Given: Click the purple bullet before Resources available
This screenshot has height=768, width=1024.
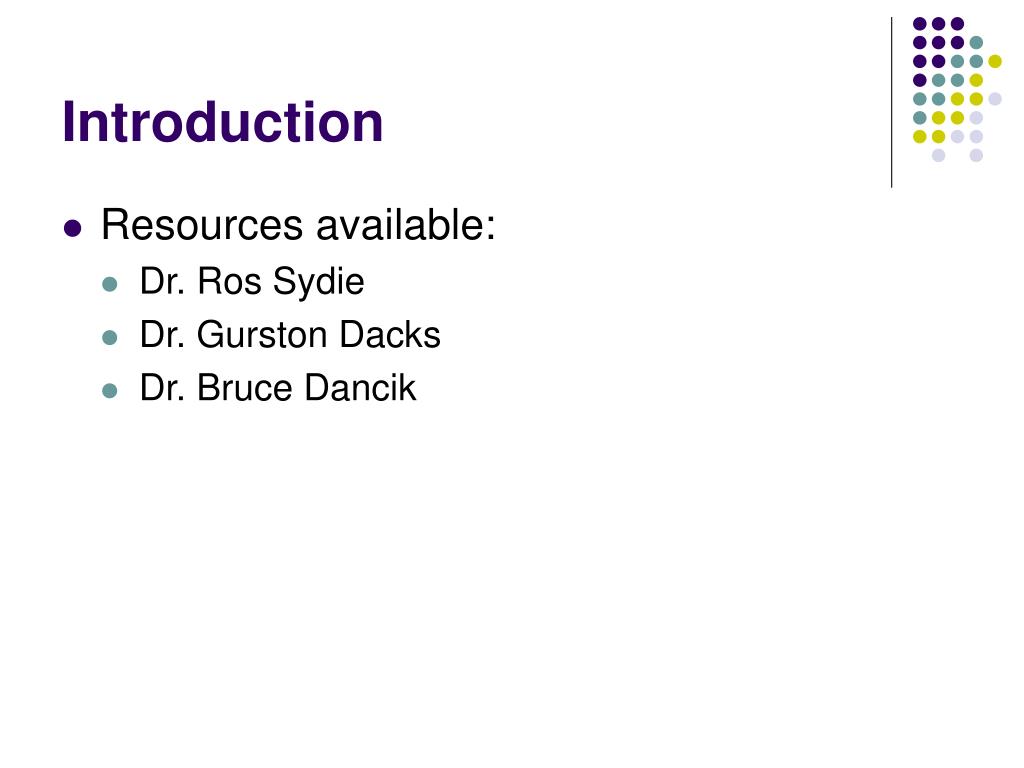Looking at the screenshot, I should 72,229.
